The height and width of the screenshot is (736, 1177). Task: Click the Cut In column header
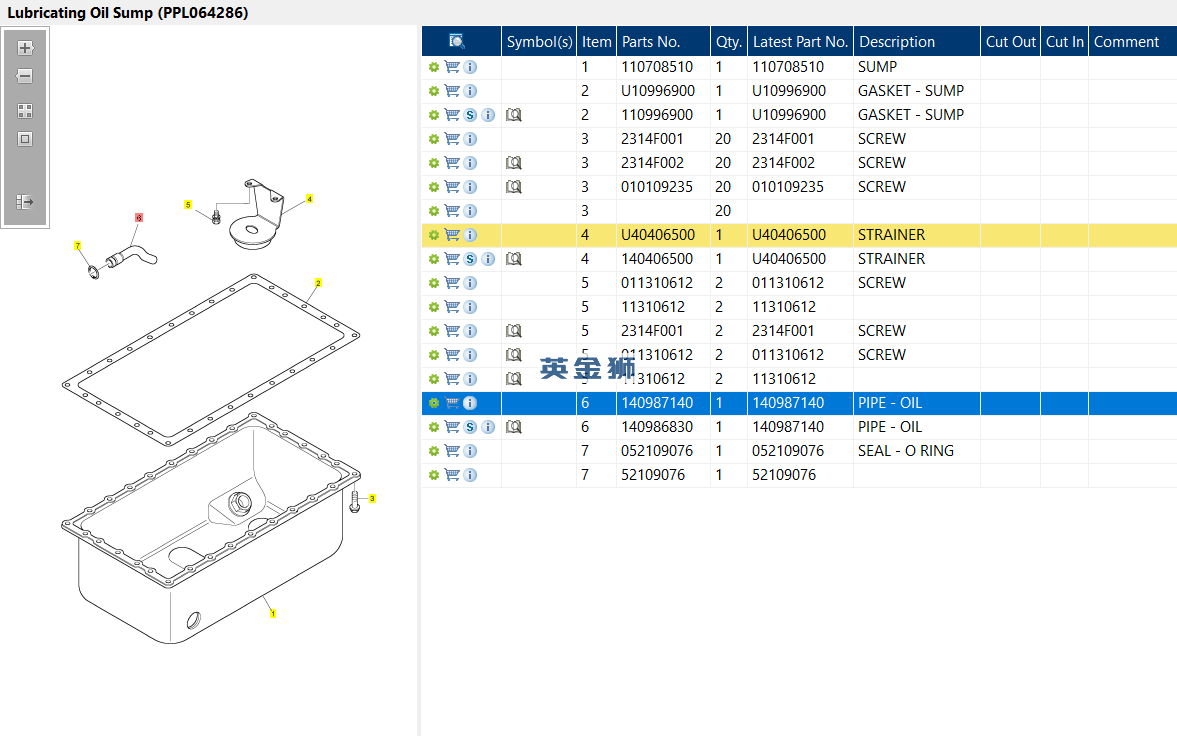click(1064, 42)
